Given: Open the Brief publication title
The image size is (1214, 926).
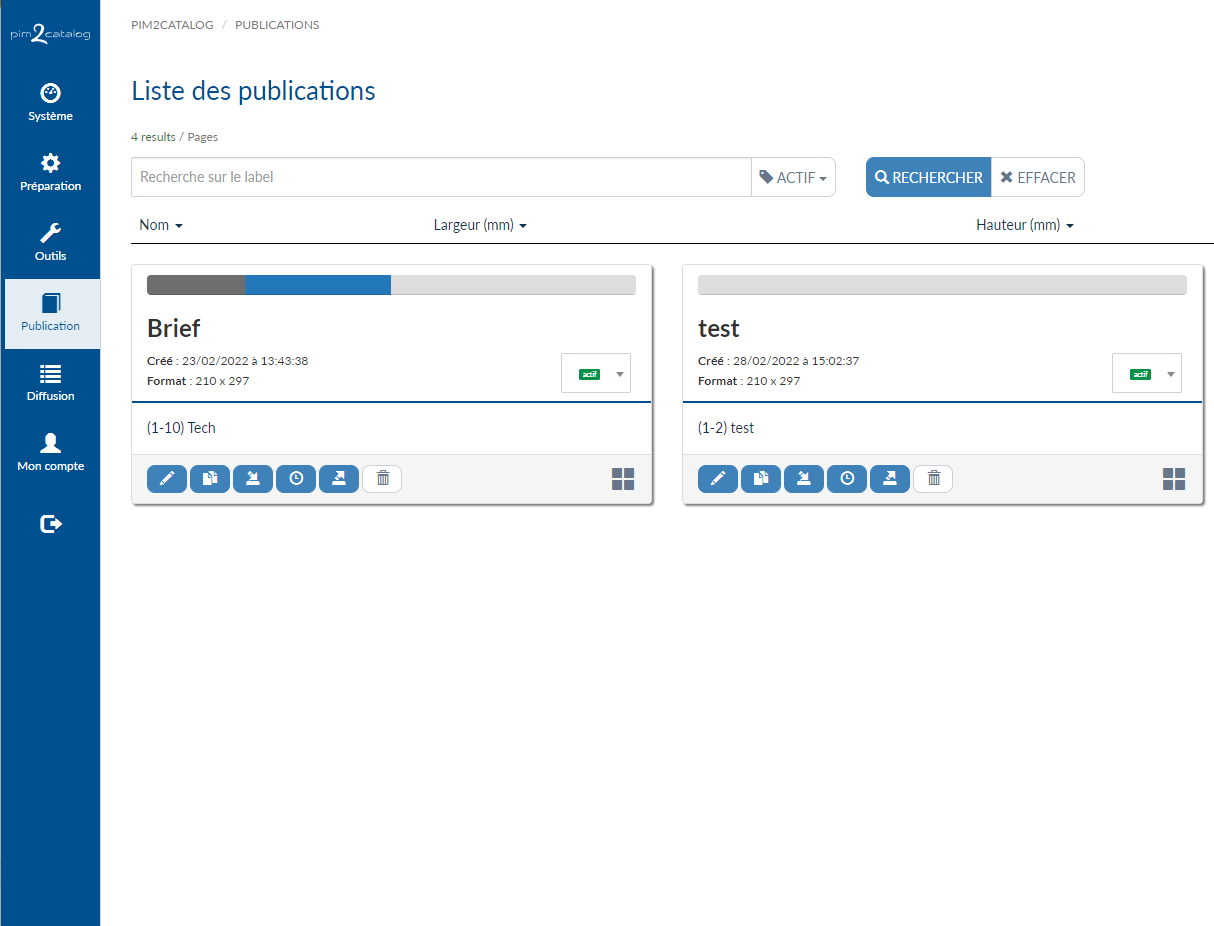Looking at the screenshot, I should coord(174,328).
